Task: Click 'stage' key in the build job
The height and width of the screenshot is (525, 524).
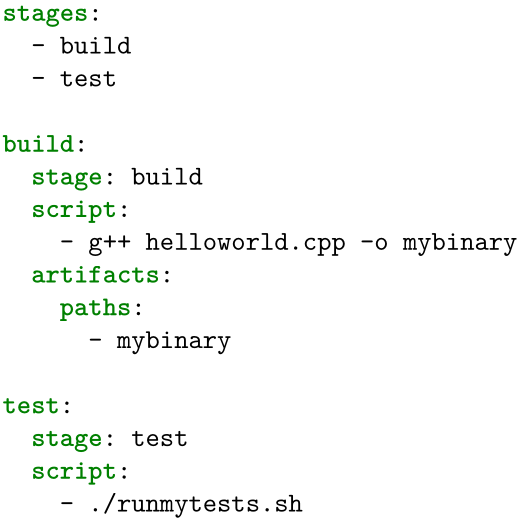Action: pos(67,179)
